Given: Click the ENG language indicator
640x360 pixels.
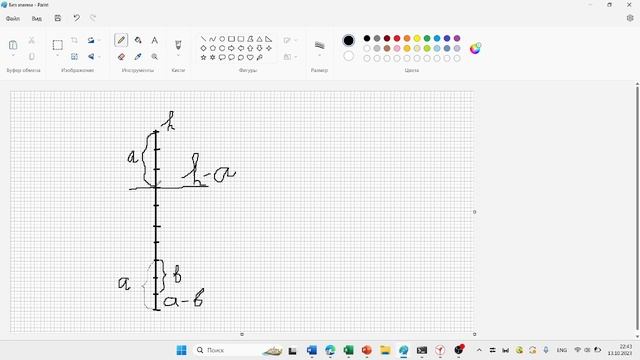Looking at the screenshot, I should (x=562, y=350).
